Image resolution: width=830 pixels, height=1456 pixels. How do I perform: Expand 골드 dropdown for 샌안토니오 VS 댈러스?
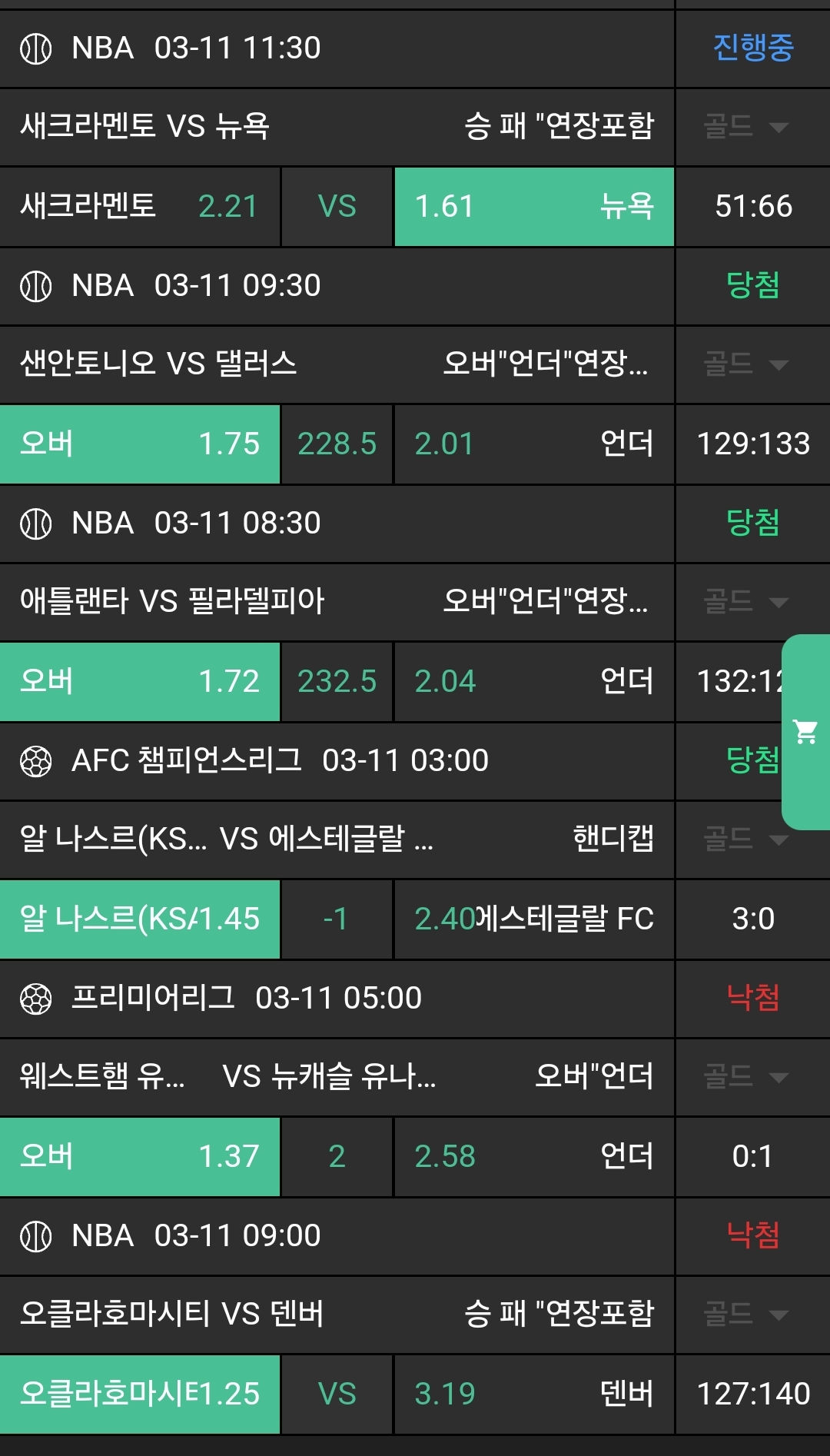(746, 364)
